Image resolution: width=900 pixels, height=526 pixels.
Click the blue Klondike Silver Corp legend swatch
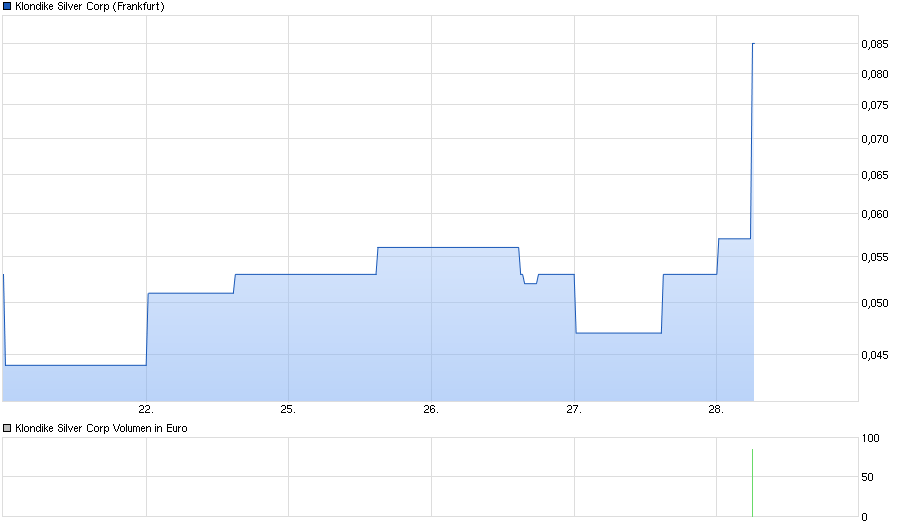click(x=8, y=6)
